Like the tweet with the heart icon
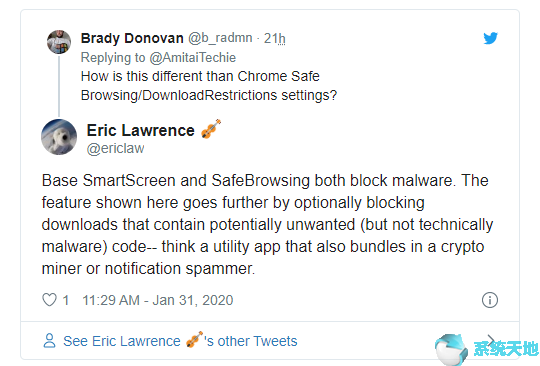The width and height of the screenshot is (540, 366). (49, 300)
